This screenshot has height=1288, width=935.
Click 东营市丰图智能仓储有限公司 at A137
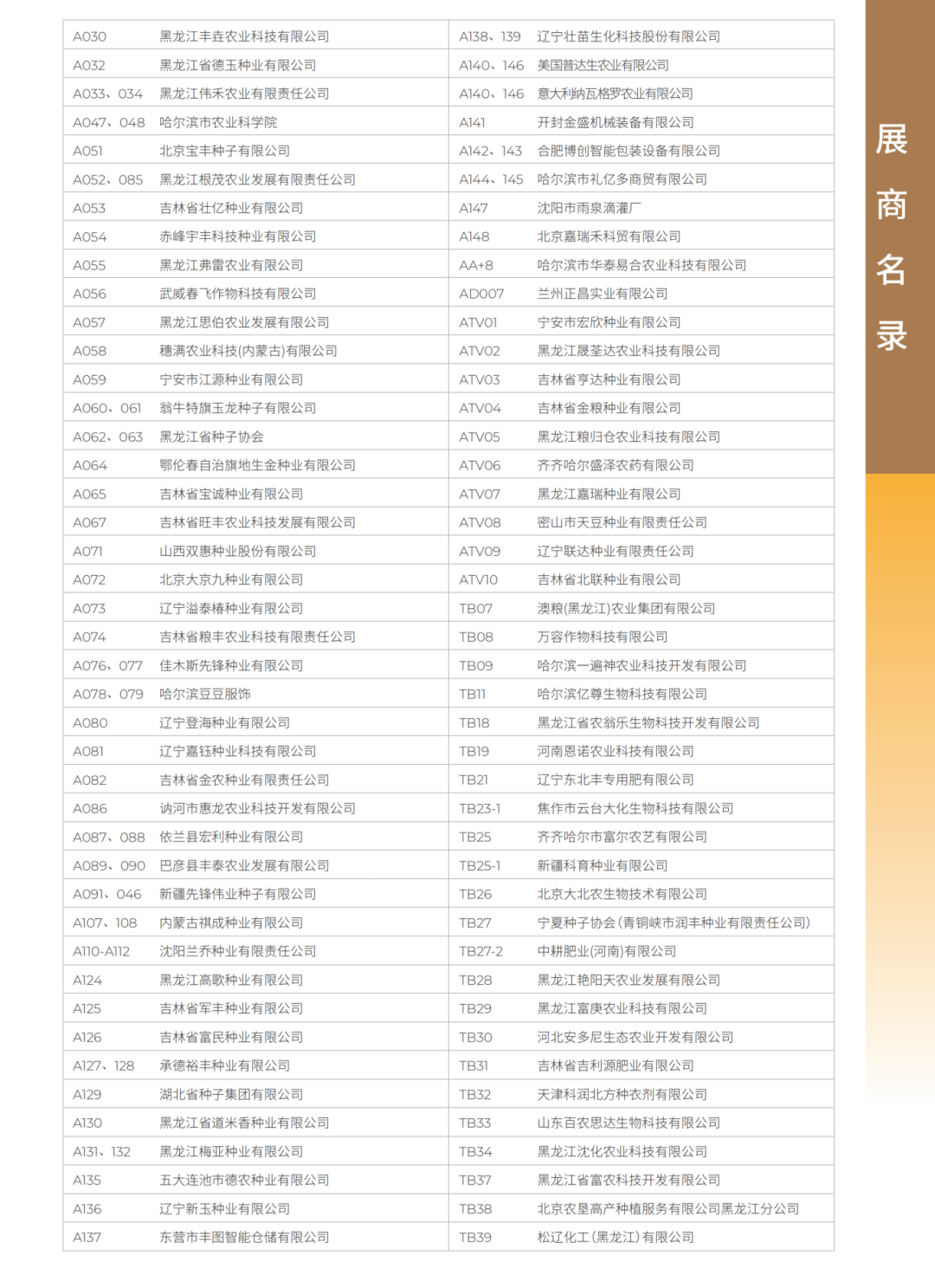click(x=251, y=1236)
